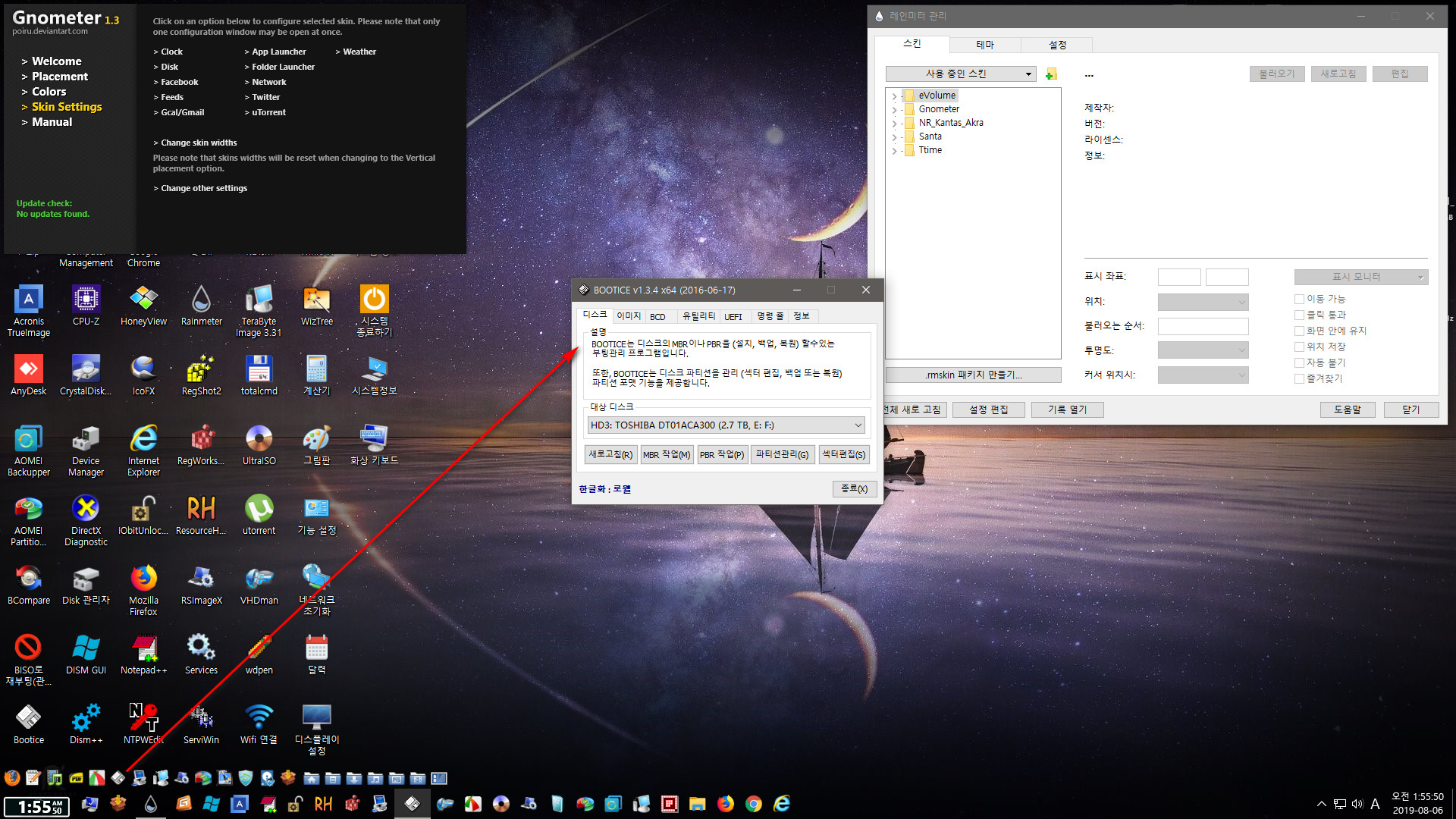This screenshot has width=1456, height=819.
Task: Open IcoFX desktop icon
Action: tap(143, 375)
